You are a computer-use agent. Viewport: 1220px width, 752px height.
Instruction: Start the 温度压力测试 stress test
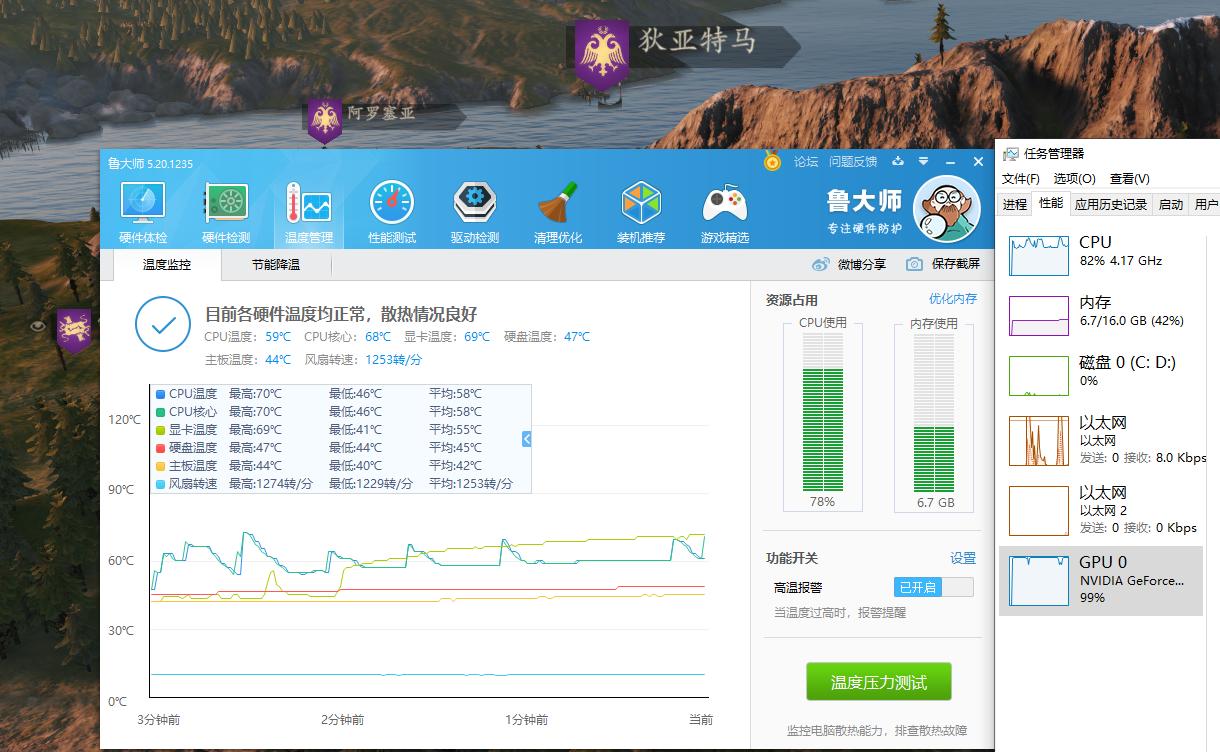879,682
